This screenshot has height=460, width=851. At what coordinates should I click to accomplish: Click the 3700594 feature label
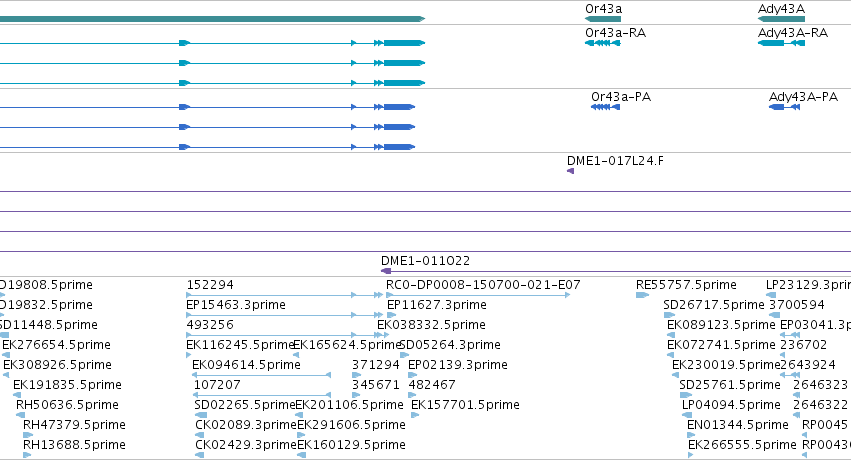point(797,305)
